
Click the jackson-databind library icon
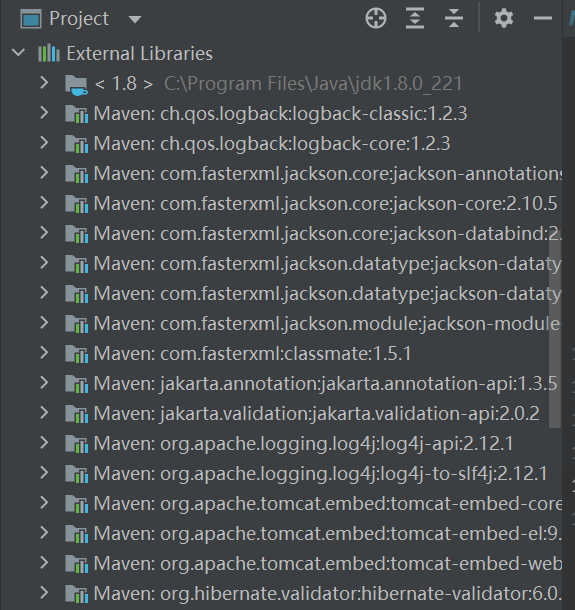[76, 234]
